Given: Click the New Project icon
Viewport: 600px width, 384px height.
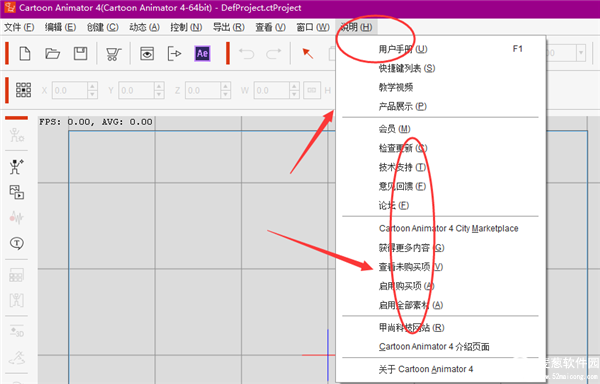Looking at the screenshot, I should pyautogui.click(x=25, y=54).
